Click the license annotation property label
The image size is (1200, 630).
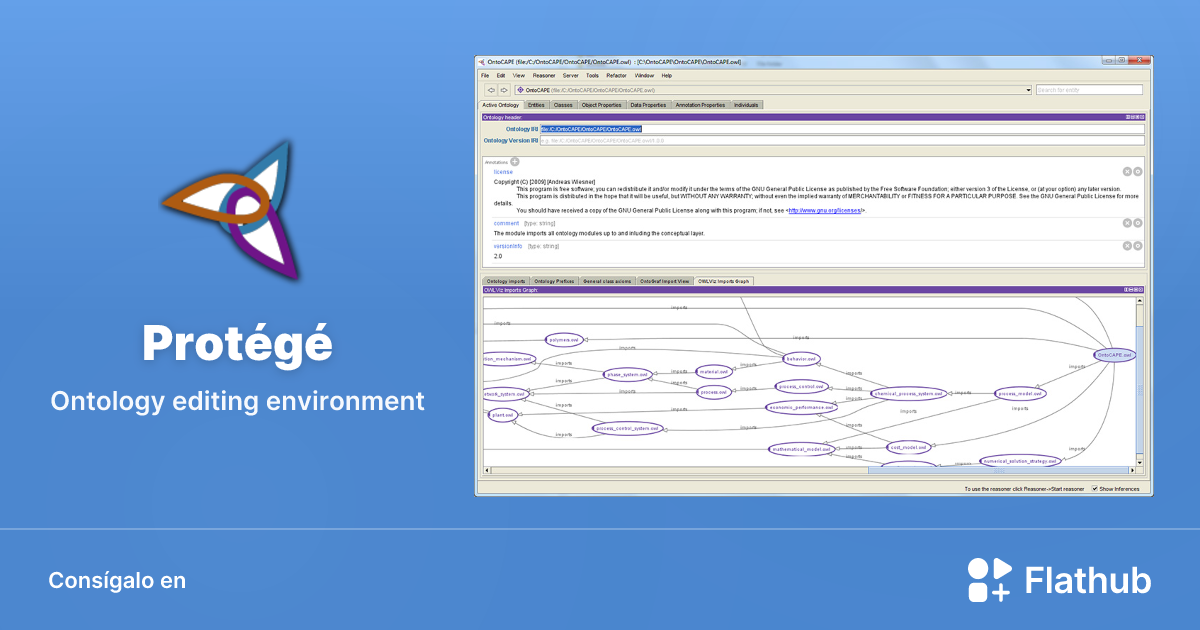[501, 171]
